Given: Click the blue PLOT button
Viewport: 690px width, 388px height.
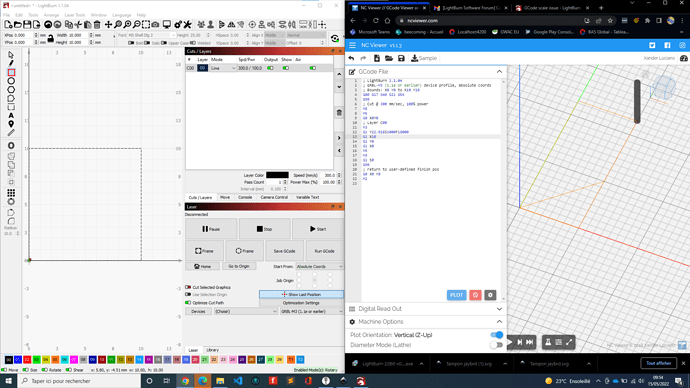Looking at the screenshot, I should coord(456,295).
